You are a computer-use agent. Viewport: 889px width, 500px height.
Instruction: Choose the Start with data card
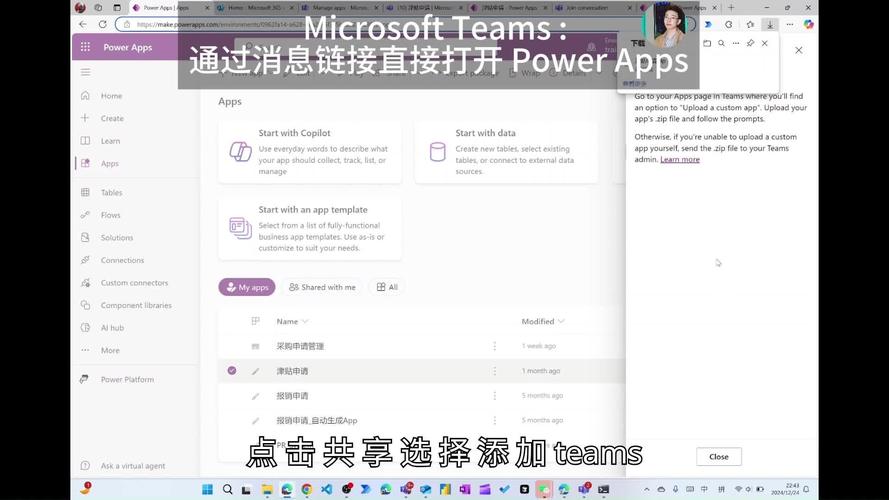coord(506,152)
